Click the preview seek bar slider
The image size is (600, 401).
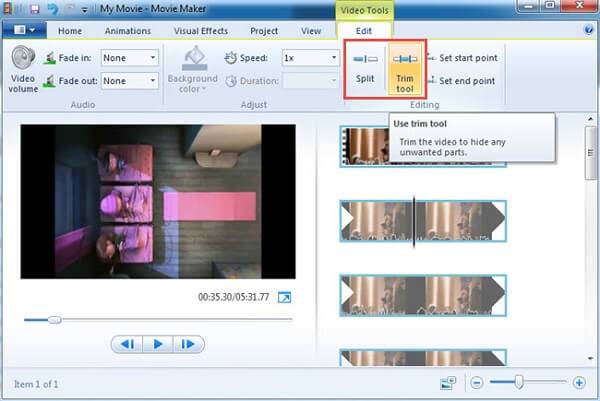(x=54, y=320)
